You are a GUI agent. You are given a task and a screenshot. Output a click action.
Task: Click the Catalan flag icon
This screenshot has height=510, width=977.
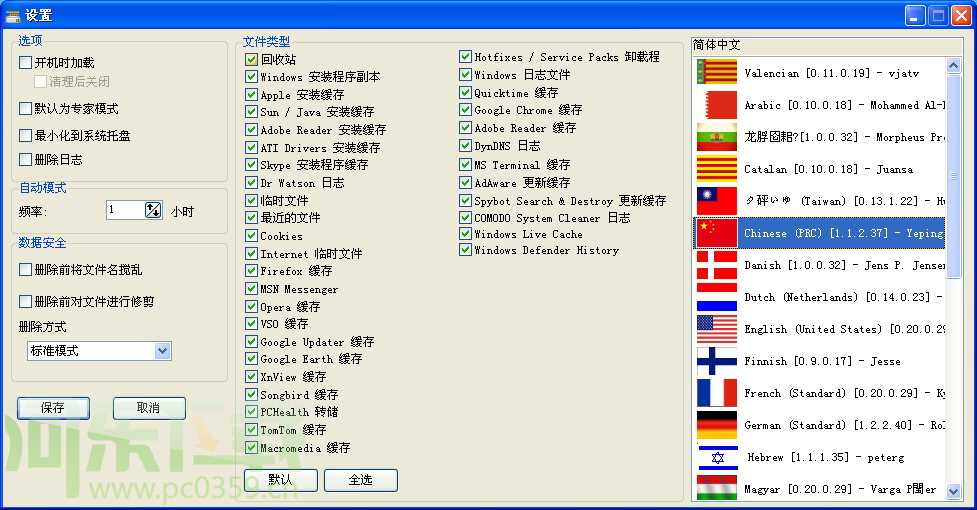pyautogui.click(x=717, y=169)
